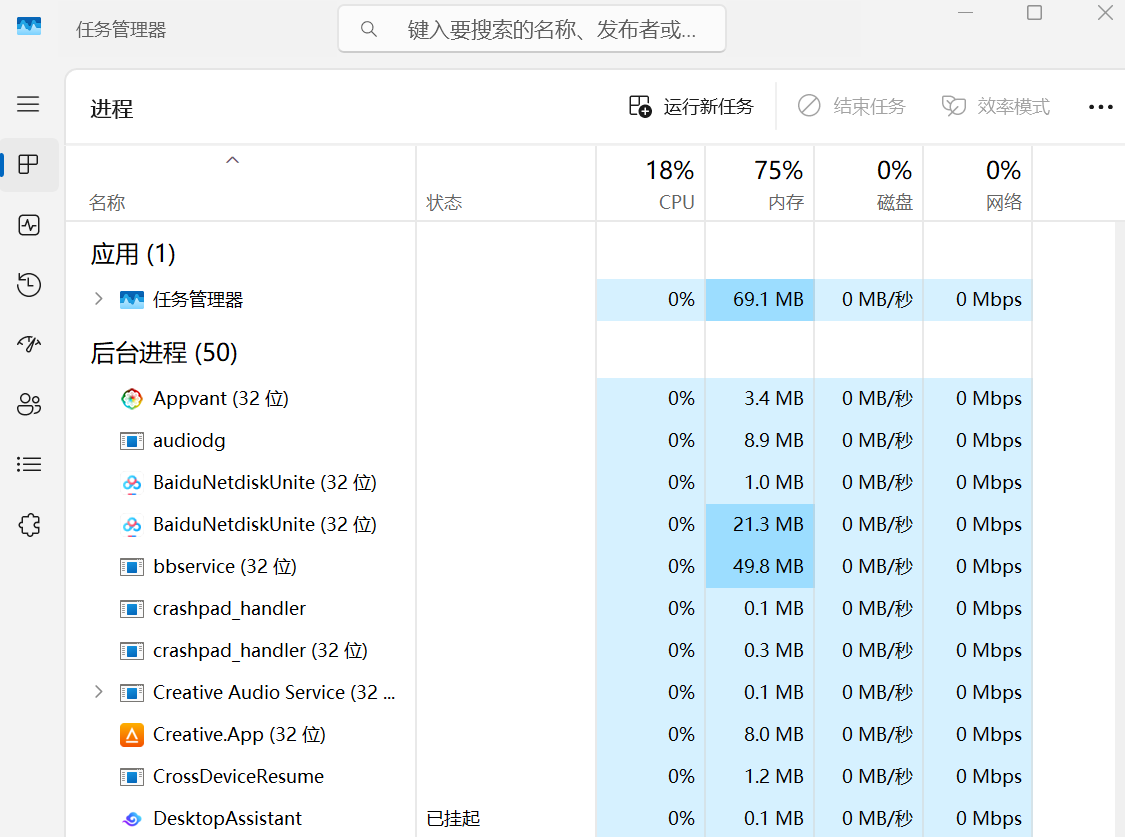
Task: Open the App history page icon
Action: [x=29, y=285]
